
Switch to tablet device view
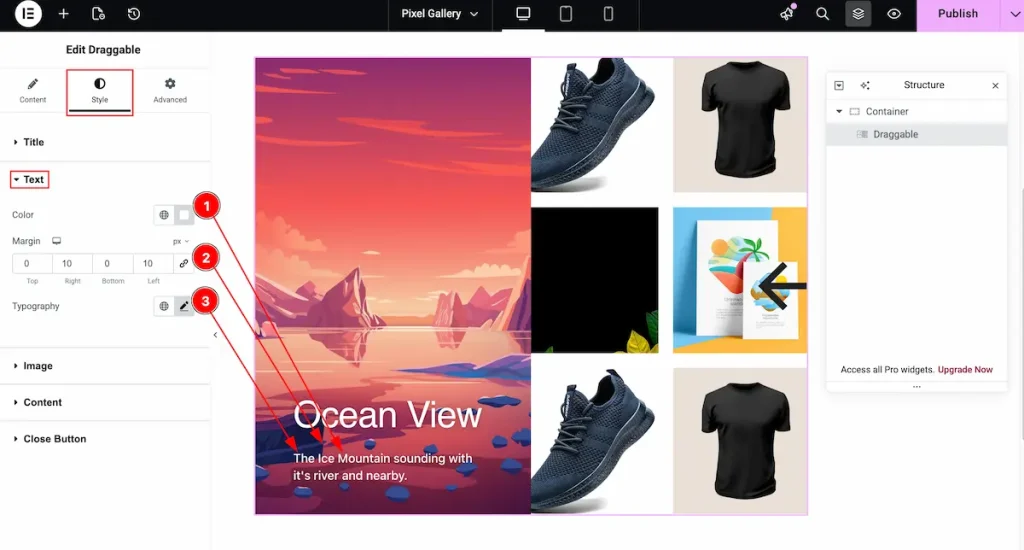(x=566, y=14)
